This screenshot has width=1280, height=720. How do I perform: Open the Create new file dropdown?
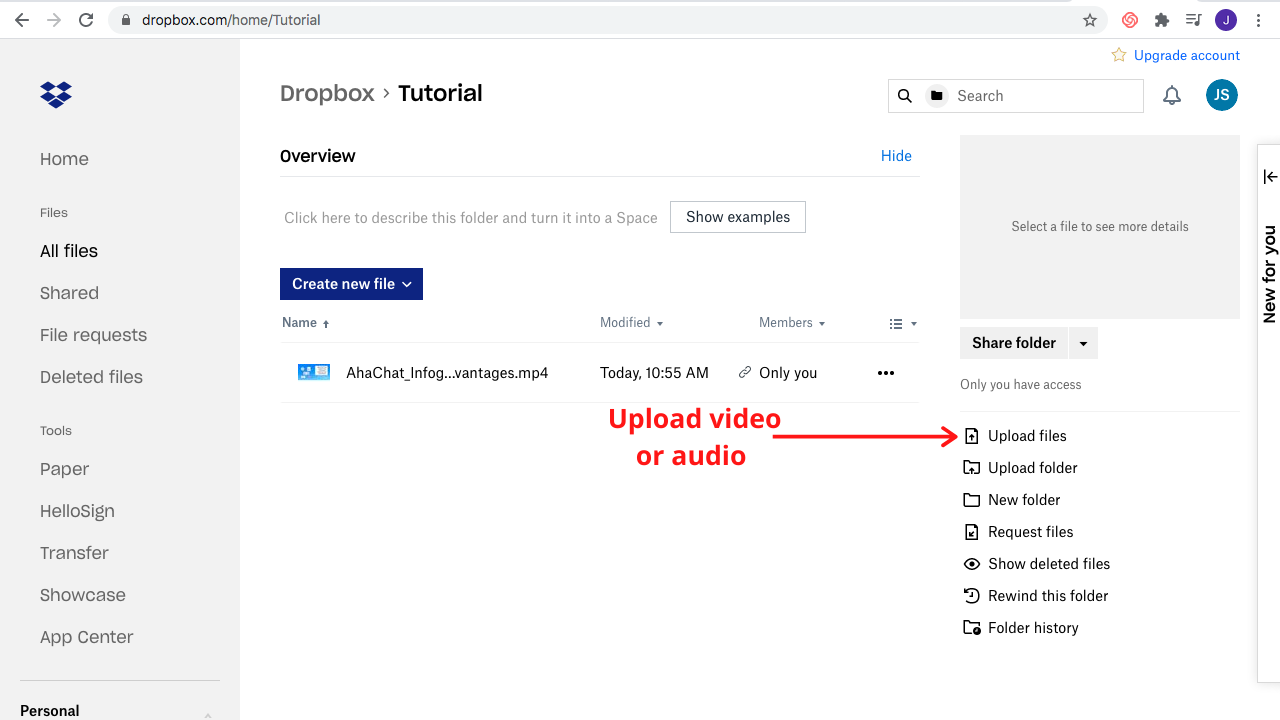[x=351, y=284]
